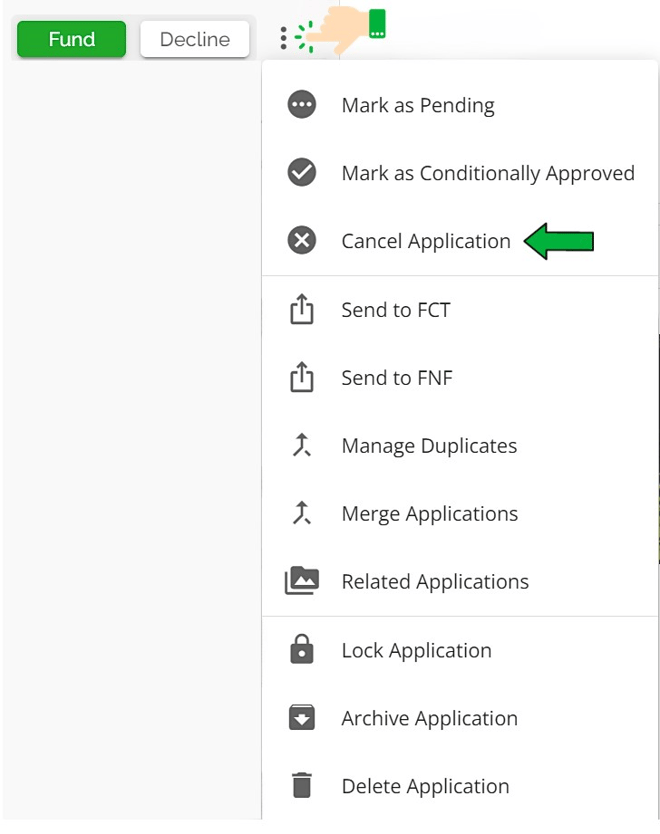Click the pending ellipsis circle icon
Screen dimensions: 660x834
pos(302,104)
